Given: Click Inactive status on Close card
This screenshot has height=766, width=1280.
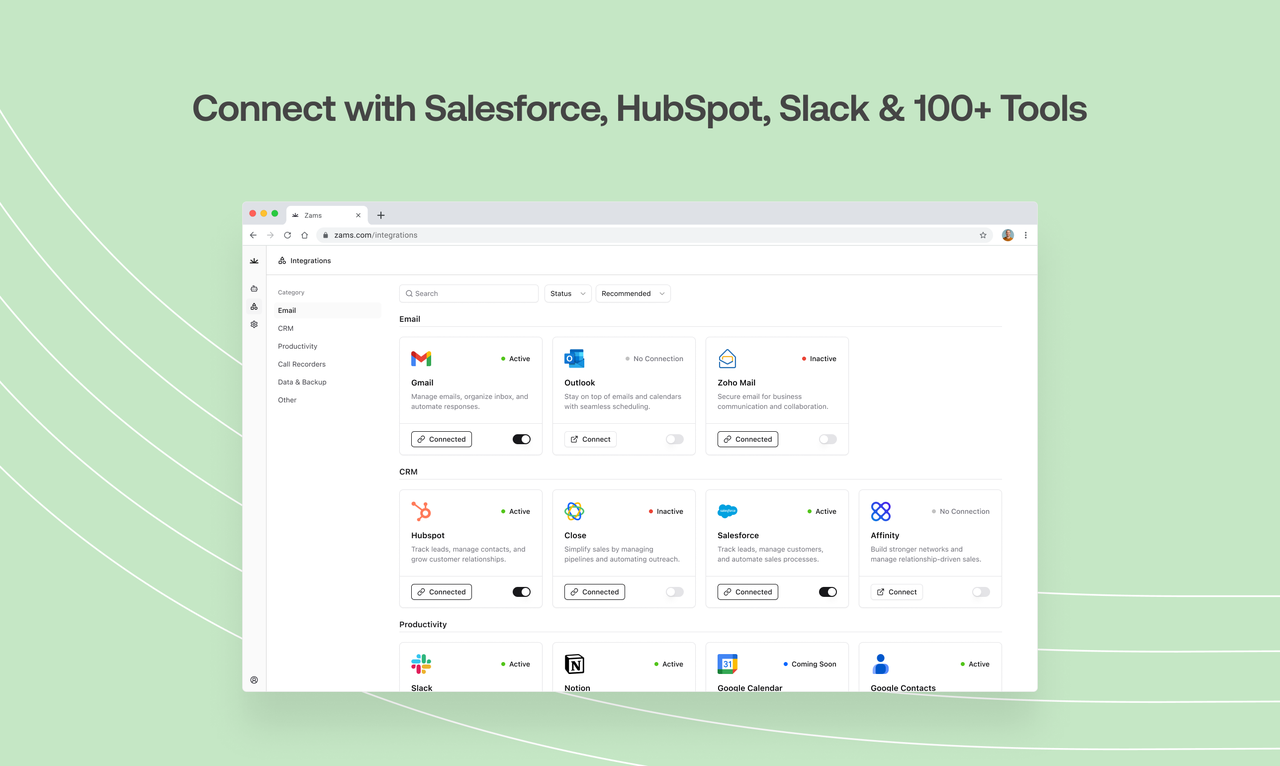Looking at the screenshot, I should click(x=666, y=512).
